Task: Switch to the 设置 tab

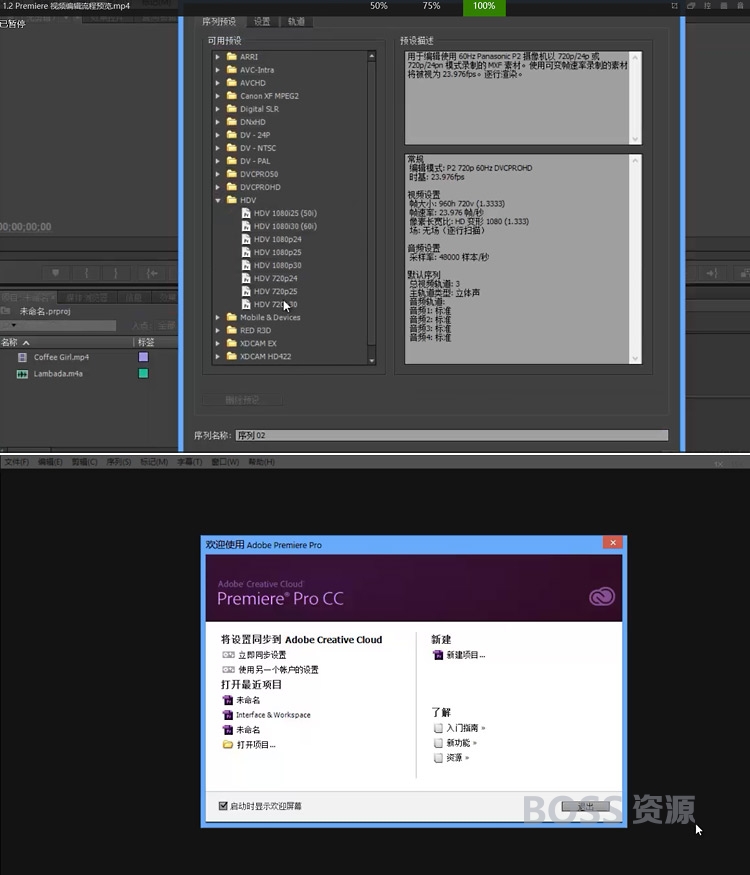Action: (262, 21)
